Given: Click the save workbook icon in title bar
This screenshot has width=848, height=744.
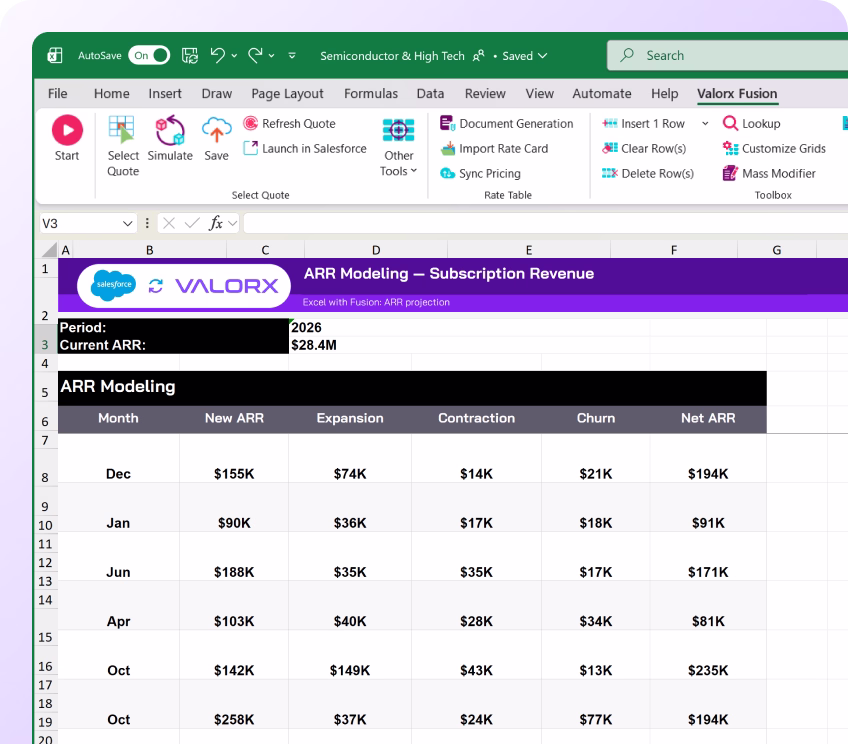Looking at the screenshot, I should 190,56.
